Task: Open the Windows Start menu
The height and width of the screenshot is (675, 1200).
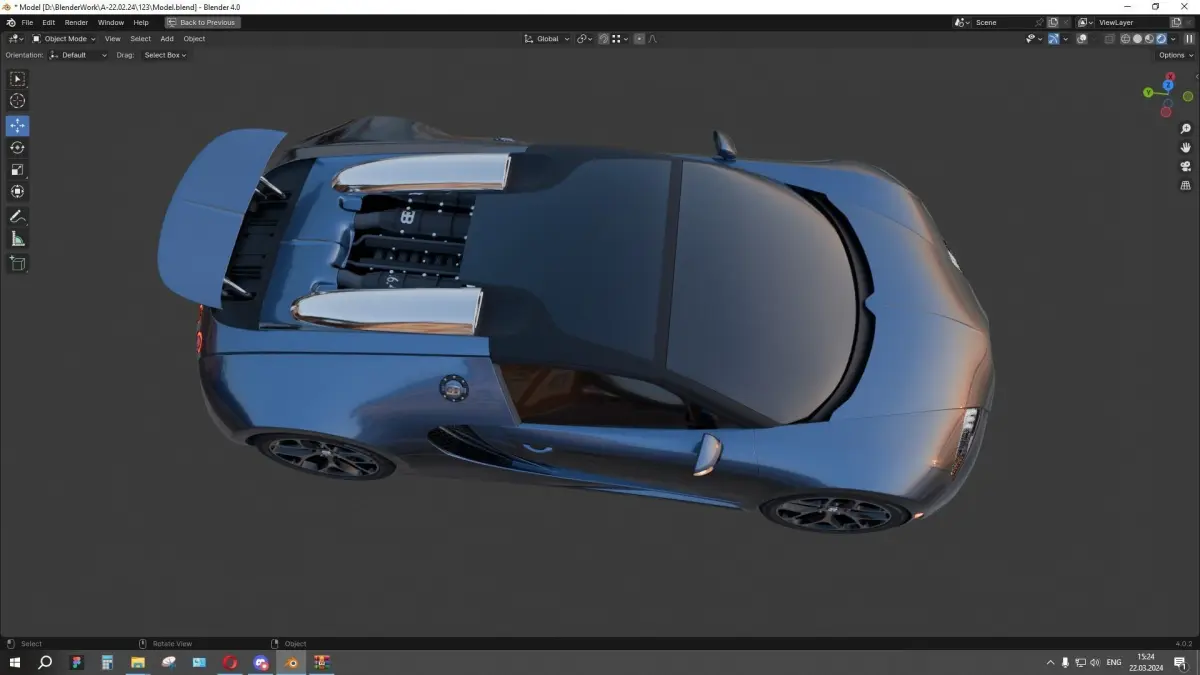Action: [x=15, y=662]
